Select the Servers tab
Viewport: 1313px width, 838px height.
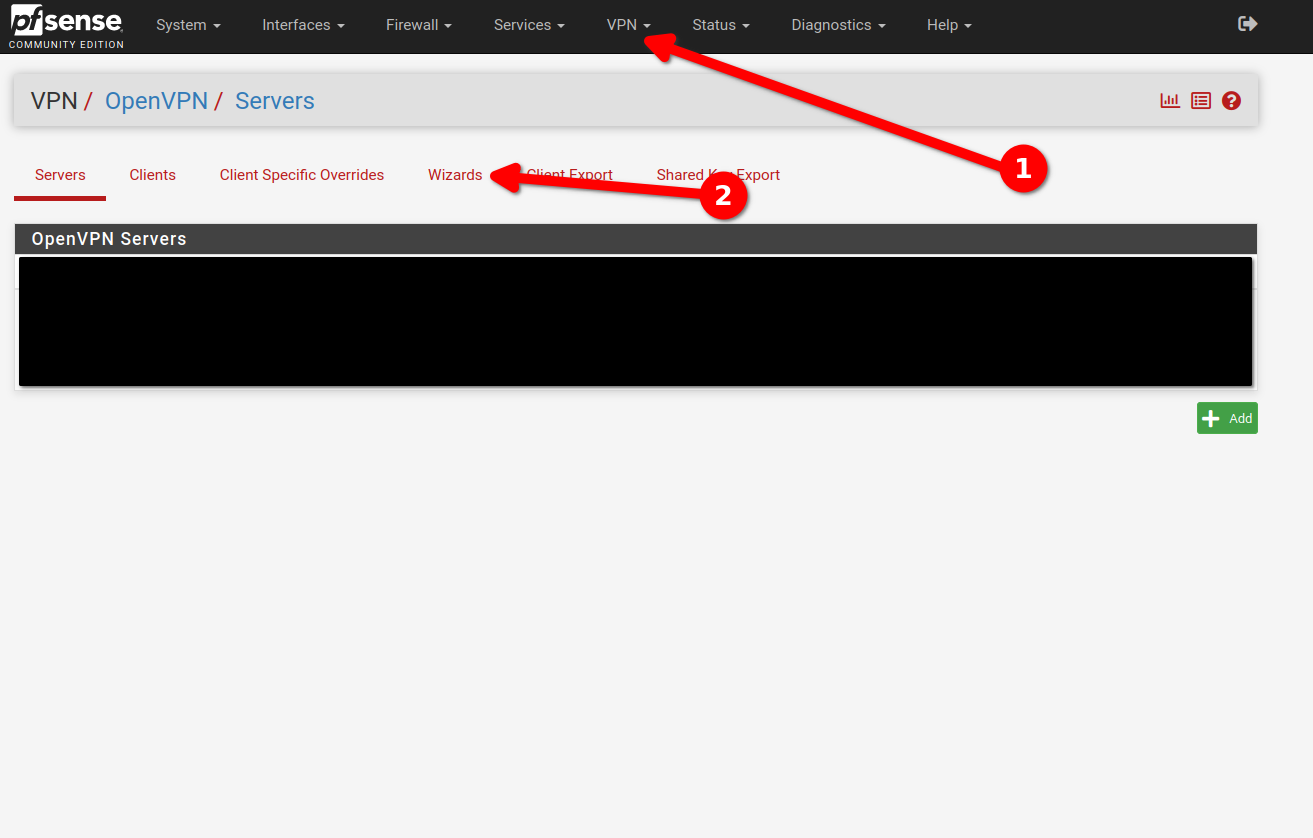(60, 175)
